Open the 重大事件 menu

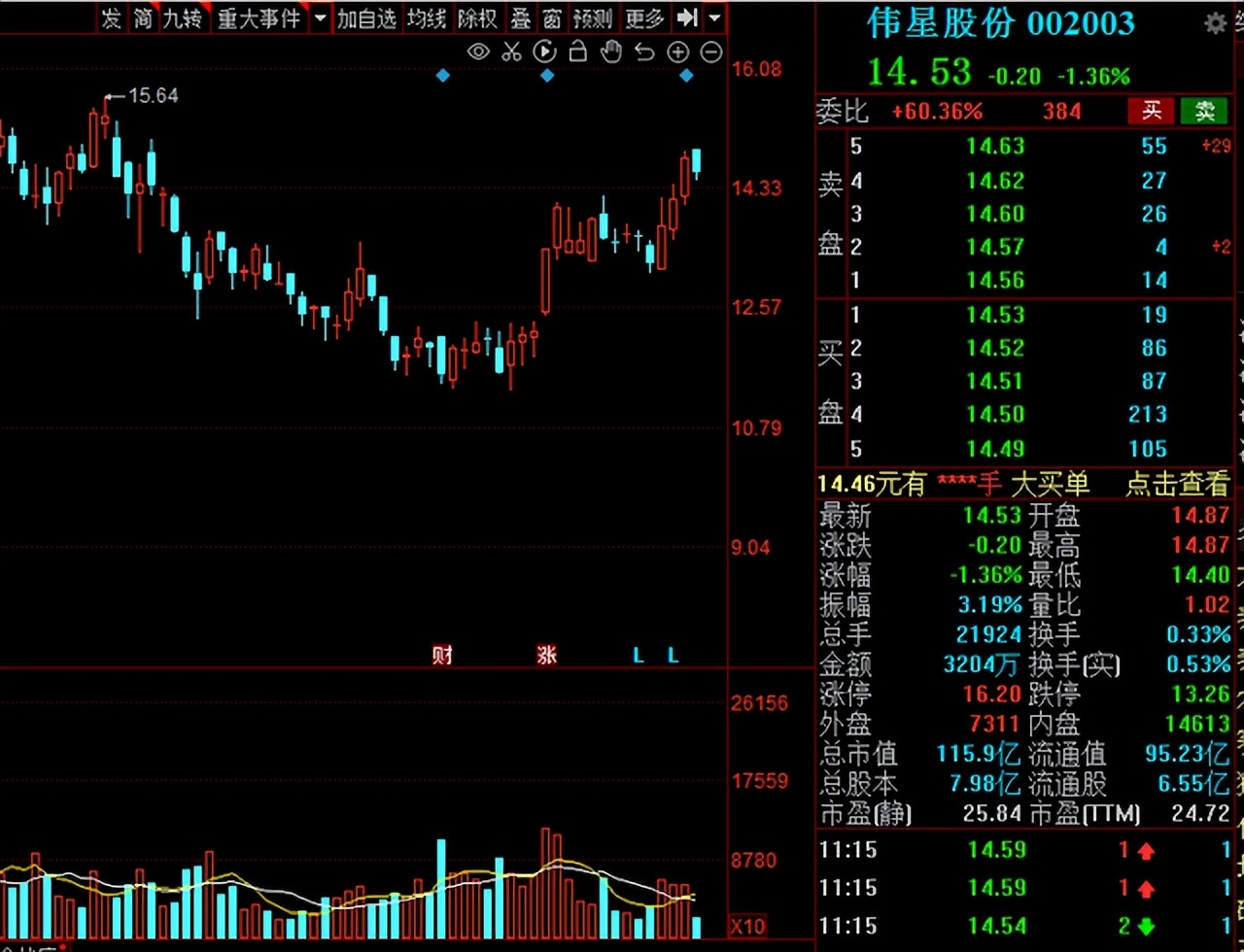tap(259, 17)
